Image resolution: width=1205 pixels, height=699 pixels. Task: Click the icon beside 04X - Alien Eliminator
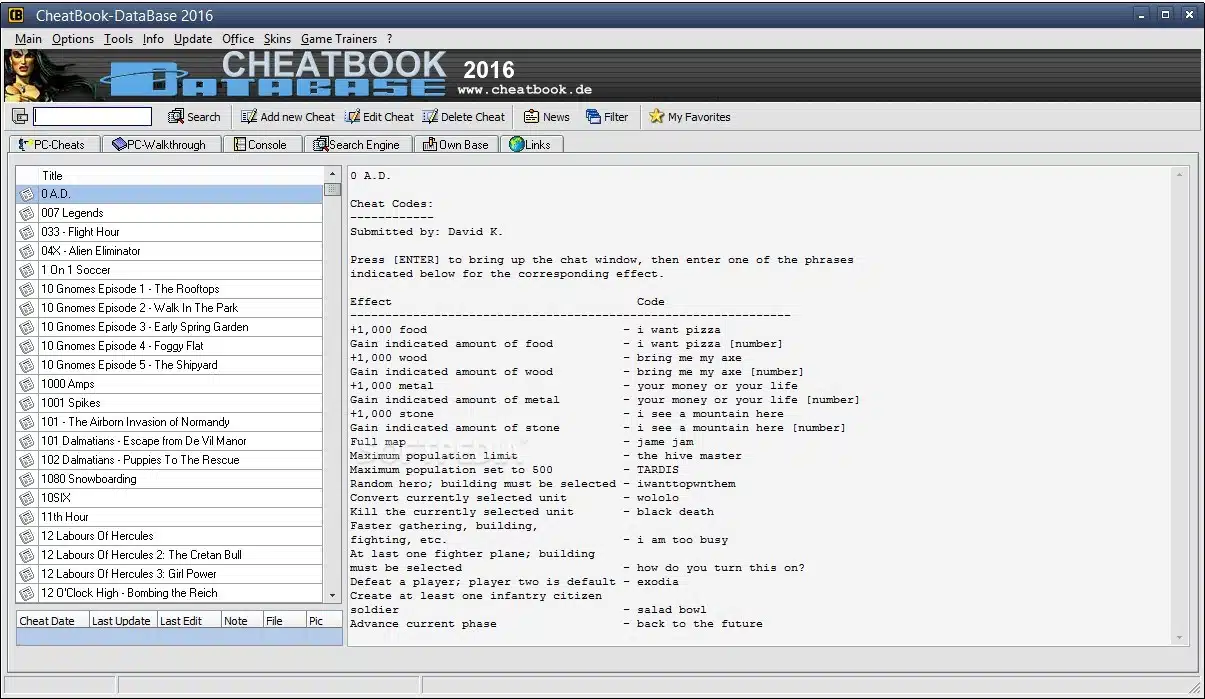pos(27,251)
